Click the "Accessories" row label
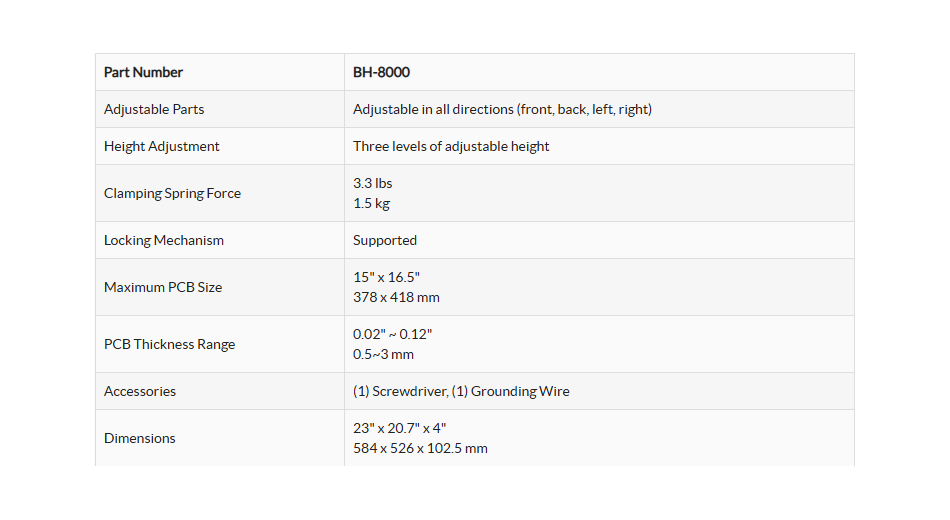 click(140, 391)
